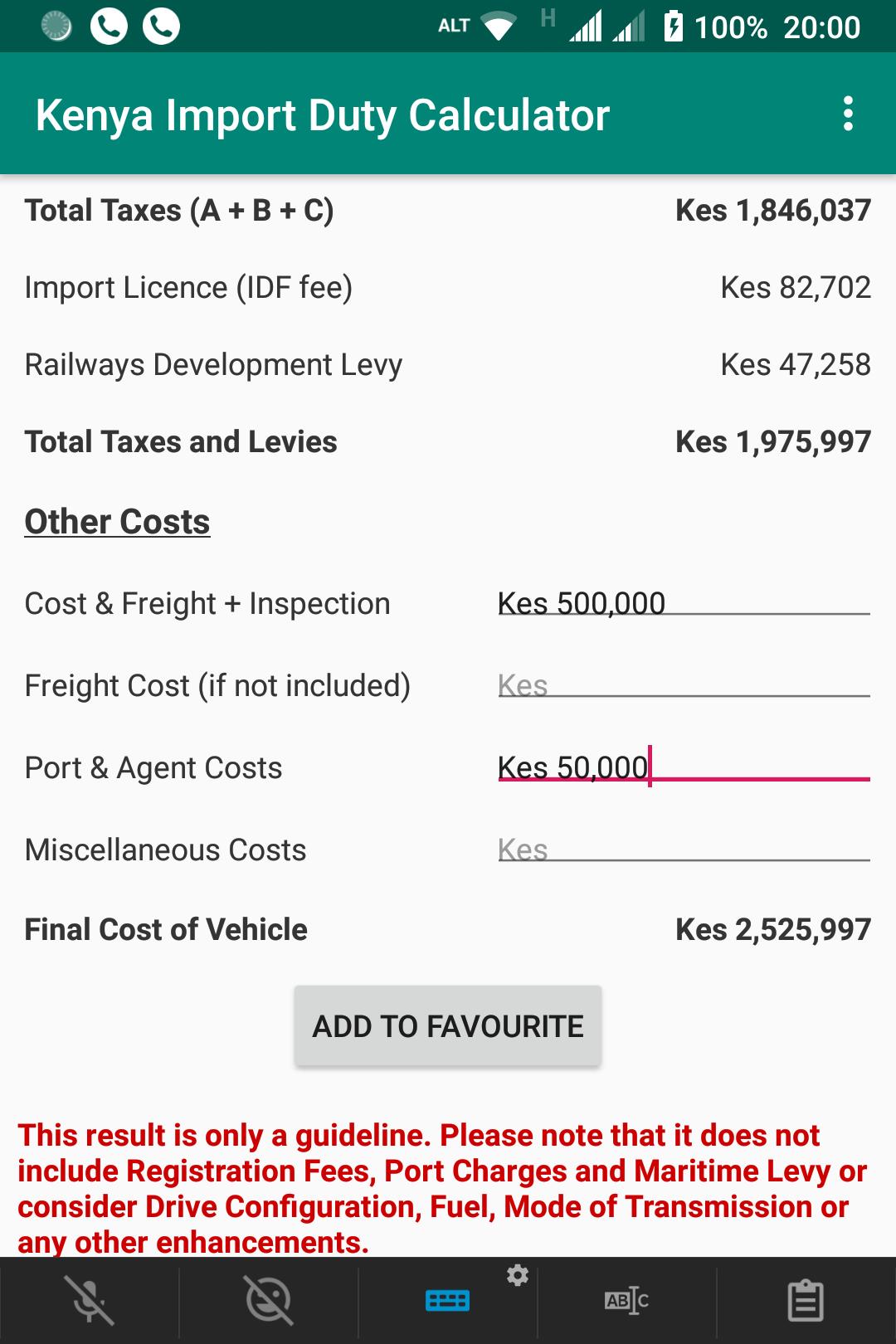This screenshot has height=1344, width=896.
Task: Tap the battery charging icon
Action: (673, 26)
